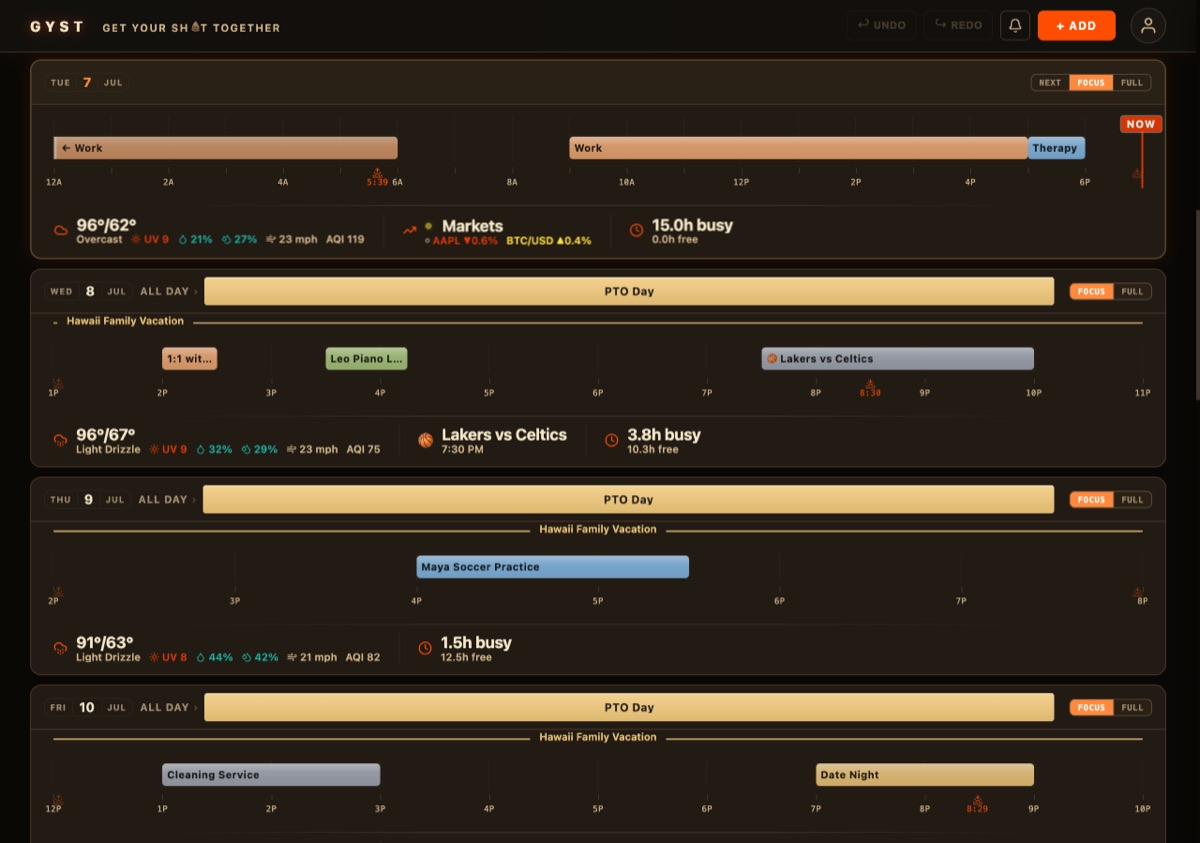Select FOCUS view for Tuesday 7 Jul
This screenshot has width=1200, height=843.
[x=1091, y=83]
